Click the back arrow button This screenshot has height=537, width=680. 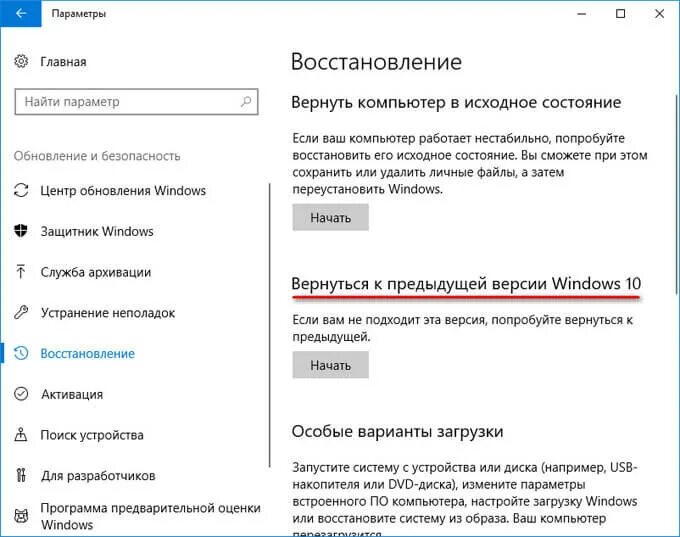(20, 13)
